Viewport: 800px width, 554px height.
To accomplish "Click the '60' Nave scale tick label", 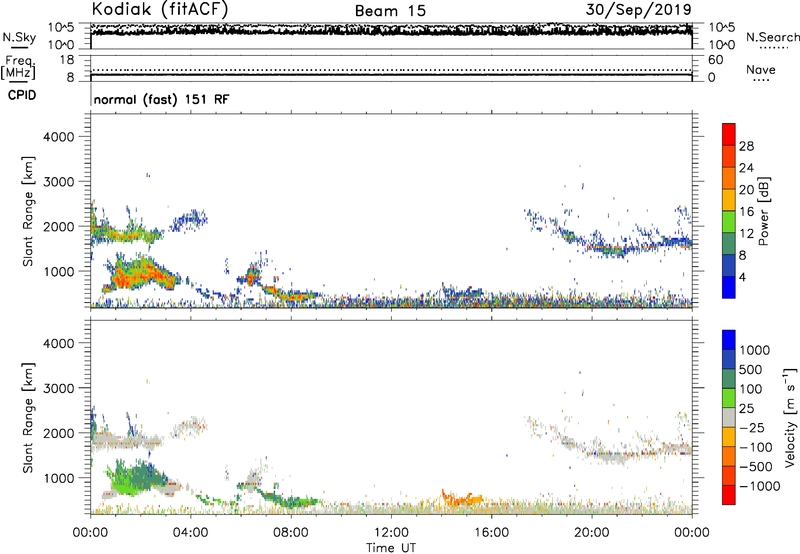I will click(715, 60).
